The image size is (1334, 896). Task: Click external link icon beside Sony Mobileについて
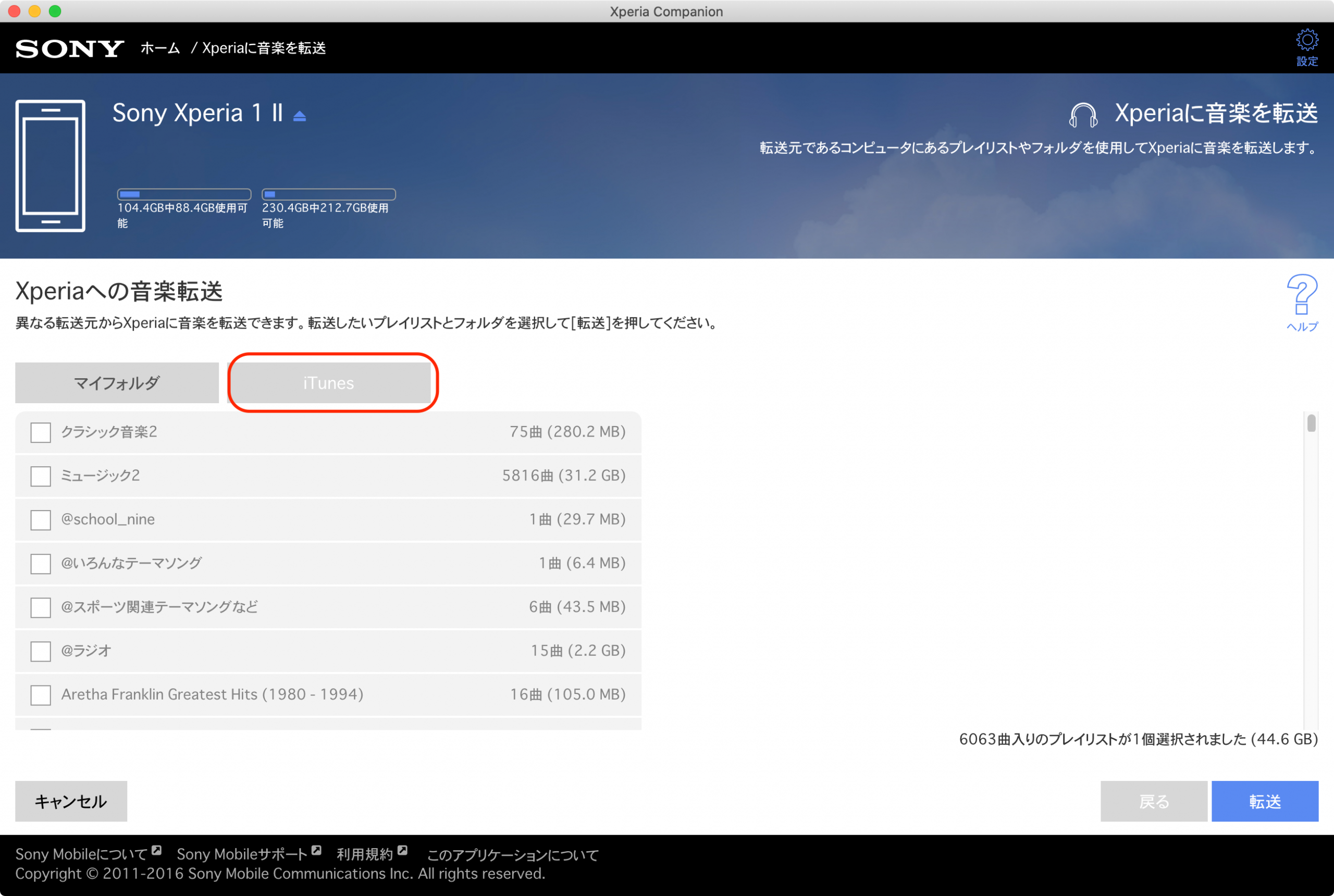(157, 850)
